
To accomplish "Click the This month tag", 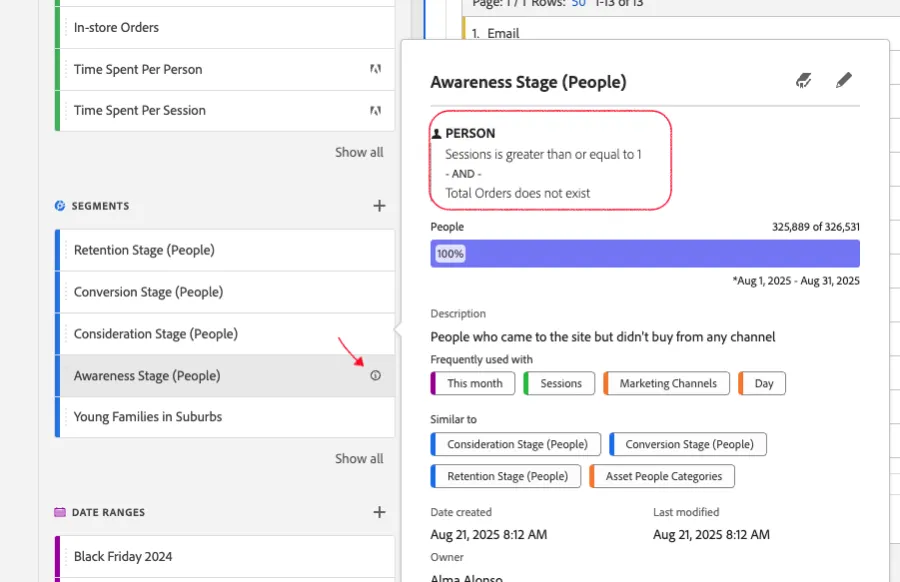I will coord(473,383).
